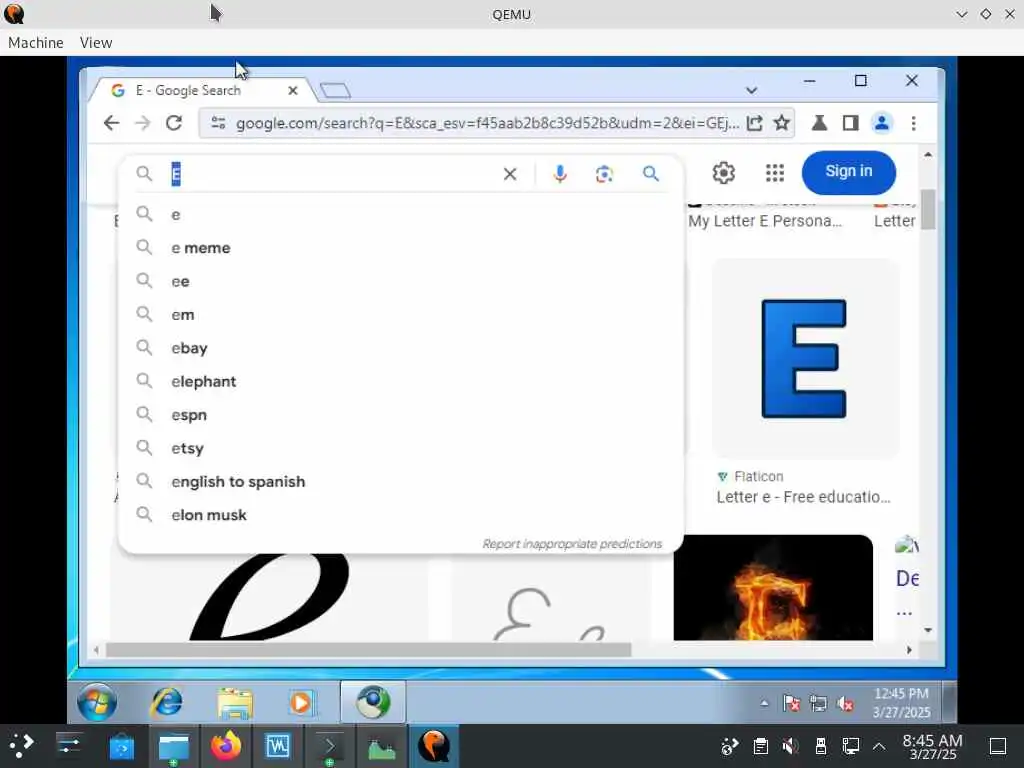Click the muted volume icon in Windows tray
The image size is (1024, 768).
845,703
